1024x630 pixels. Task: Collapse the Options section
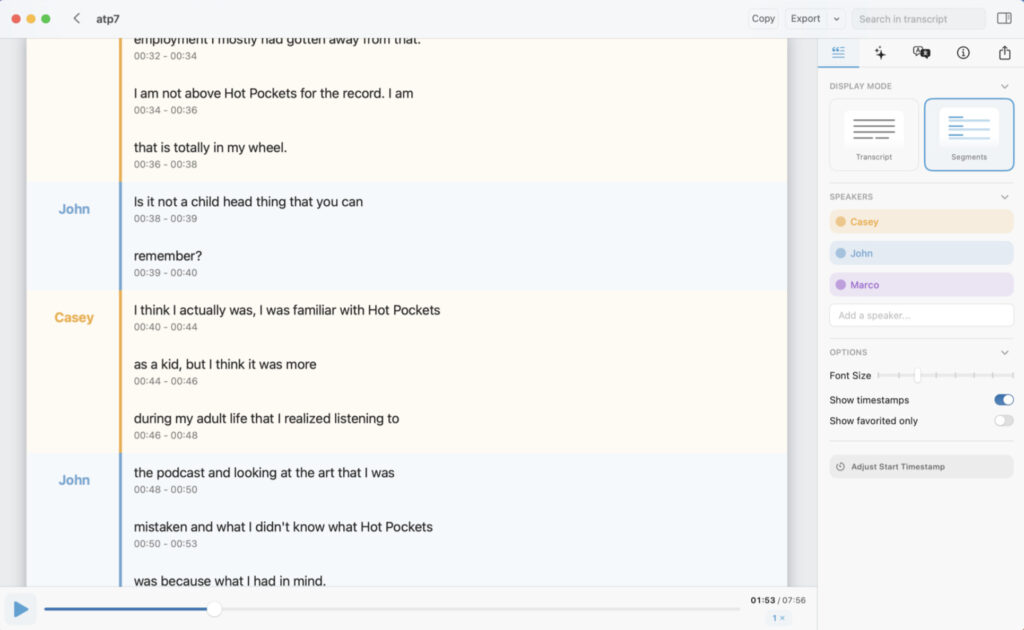1004,353
